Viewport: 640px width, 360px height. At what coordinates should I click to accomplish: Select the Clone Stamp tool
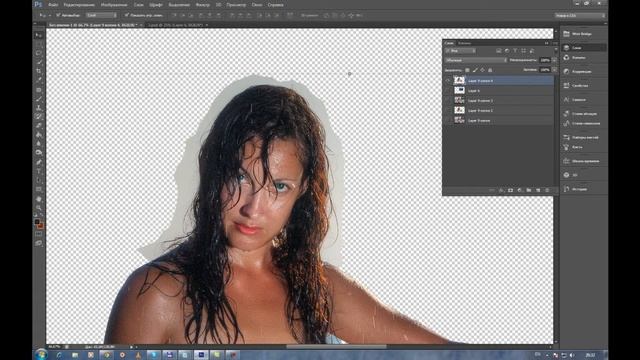pos(38,108)
